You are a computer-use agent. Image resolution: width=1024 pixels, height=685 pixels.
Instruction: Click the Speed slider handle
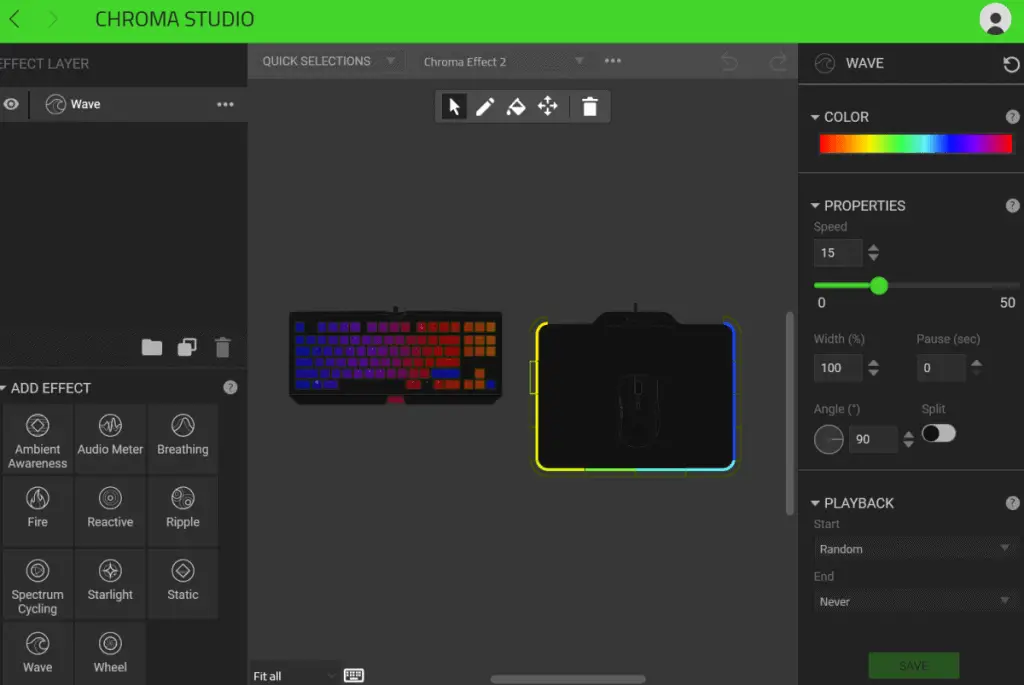(x=879, y=285)
